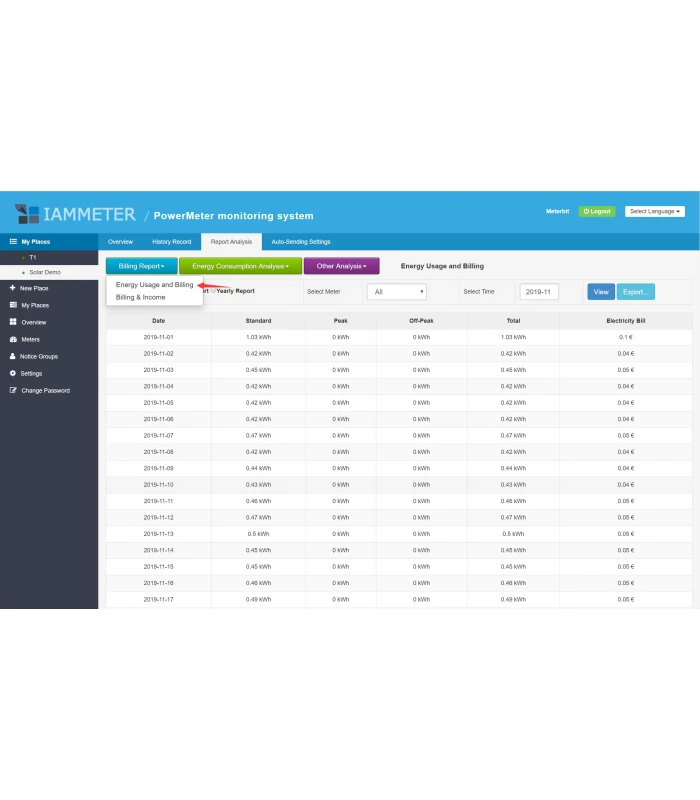Click the Overview grid icon in sidebar

tap(13, 322)
